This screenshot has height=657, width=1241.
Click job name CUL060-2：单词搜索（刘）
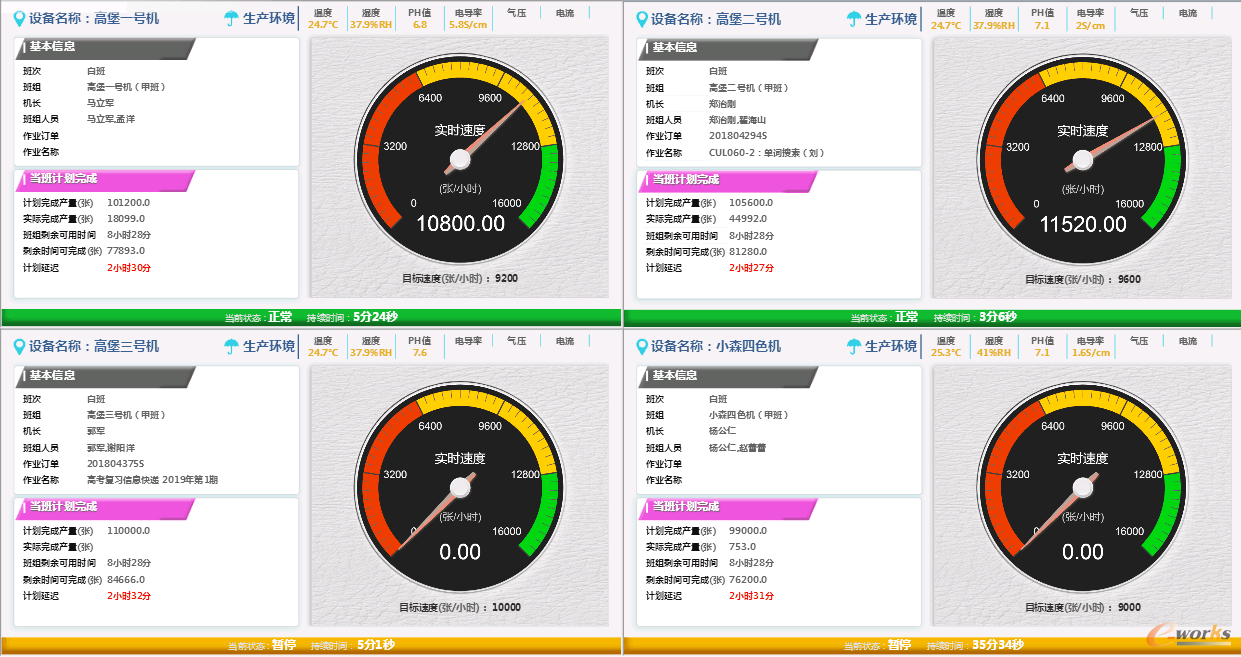767,153
